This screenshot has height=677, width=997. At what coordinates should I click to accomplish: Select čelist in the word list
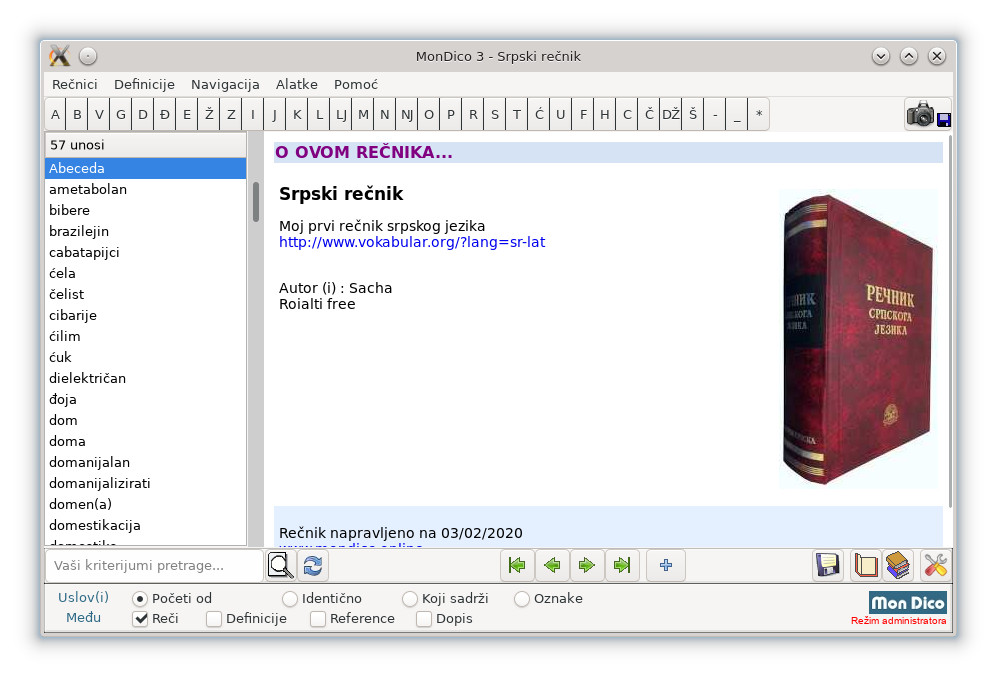pyautogui.click(x=146, y=294)
